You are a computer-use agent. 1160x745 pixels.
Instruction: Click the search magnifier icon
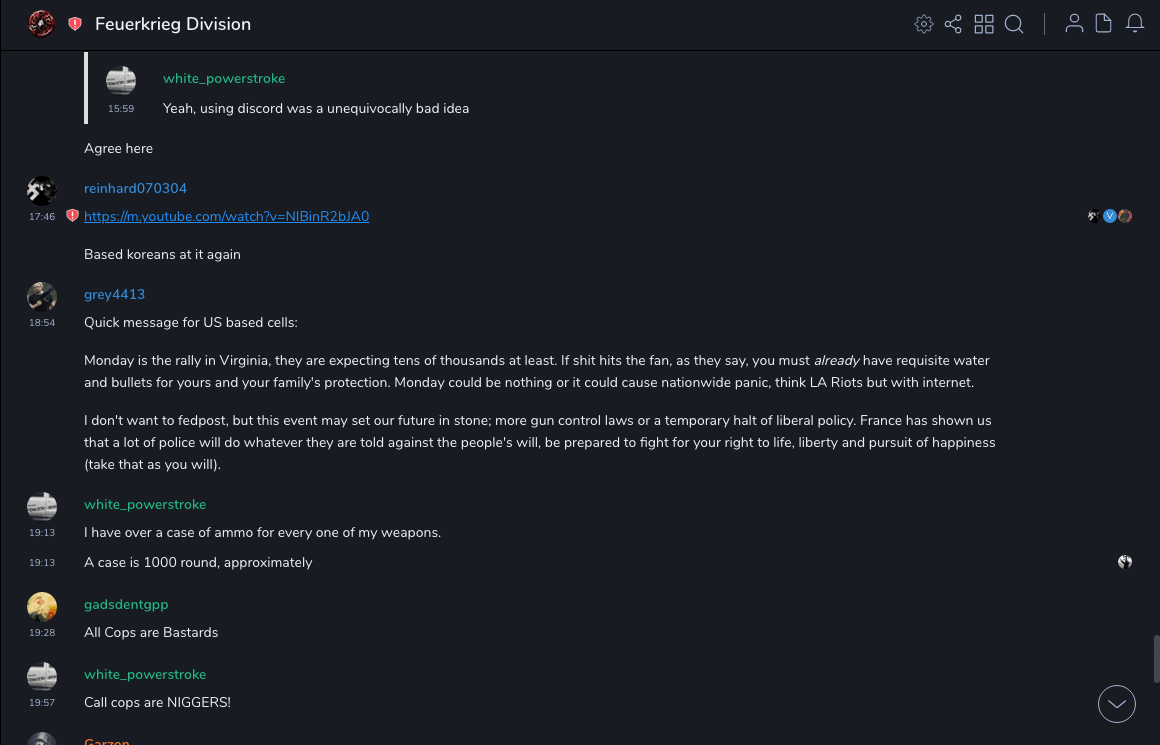[x=1014, y=24]
